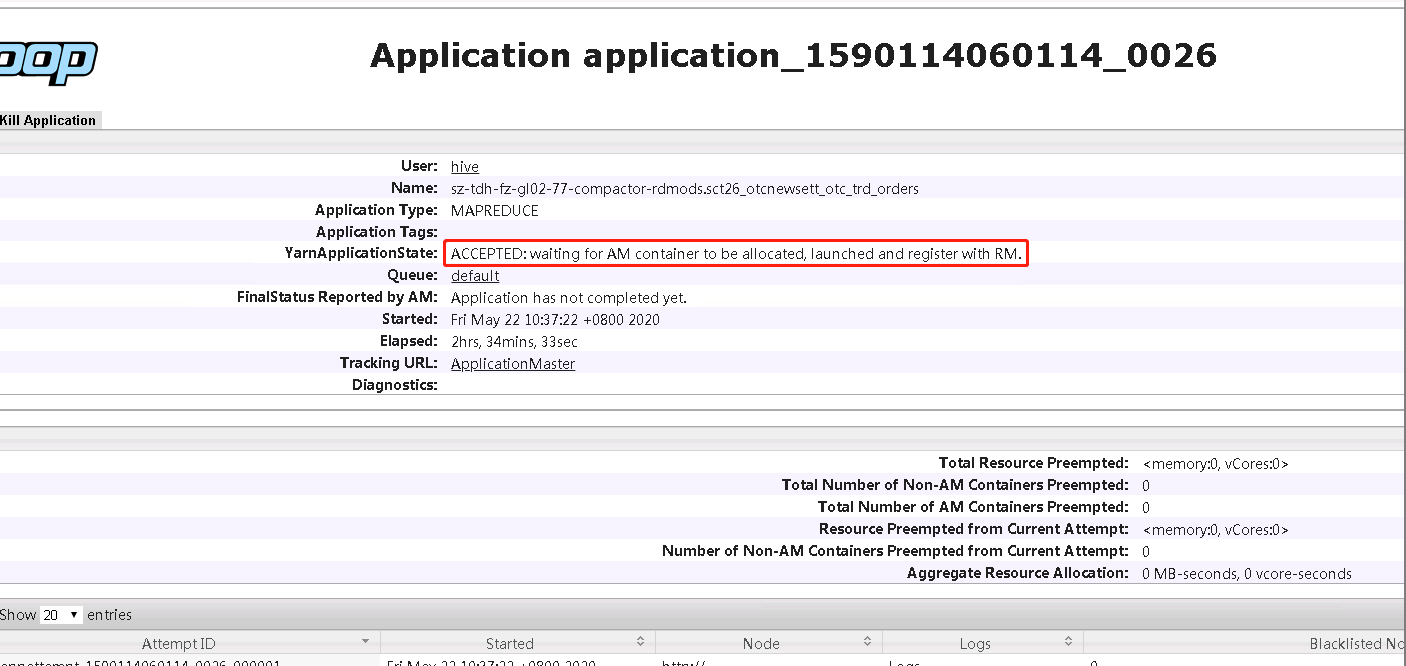Open the ApplicationMaster tracking URL

(513, 364)
